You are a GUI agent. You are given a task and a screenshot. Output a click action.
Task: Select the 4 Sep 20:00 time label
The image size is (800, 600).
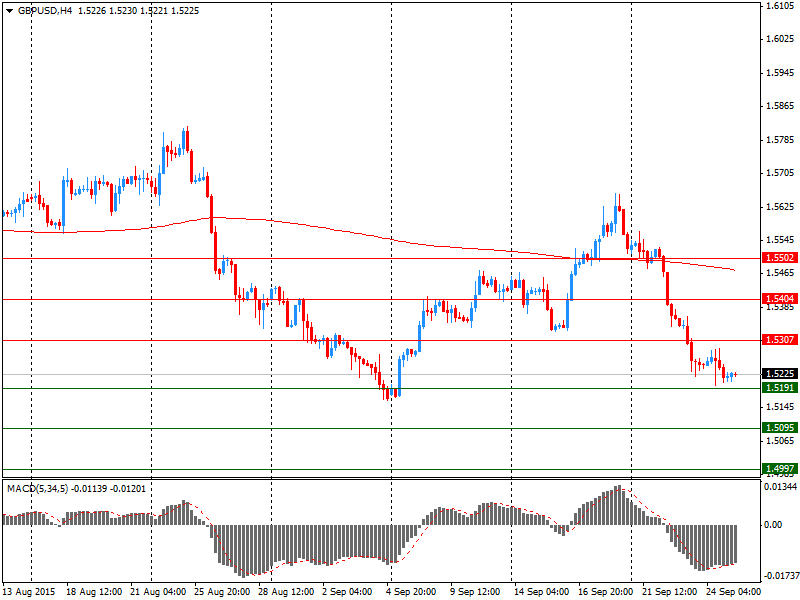click(411, 592)
